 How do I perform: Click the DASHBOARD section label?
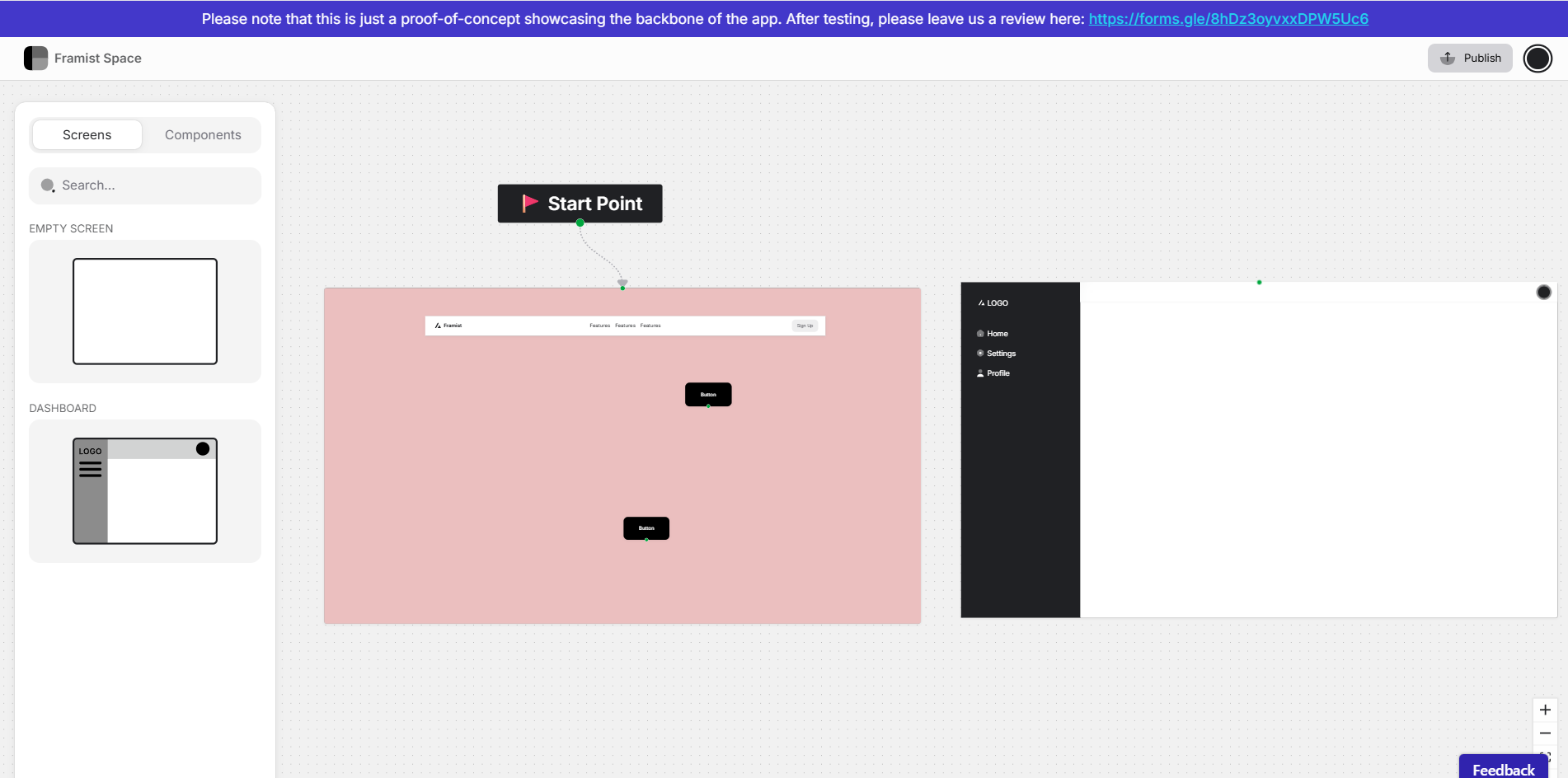coord(63,408)
